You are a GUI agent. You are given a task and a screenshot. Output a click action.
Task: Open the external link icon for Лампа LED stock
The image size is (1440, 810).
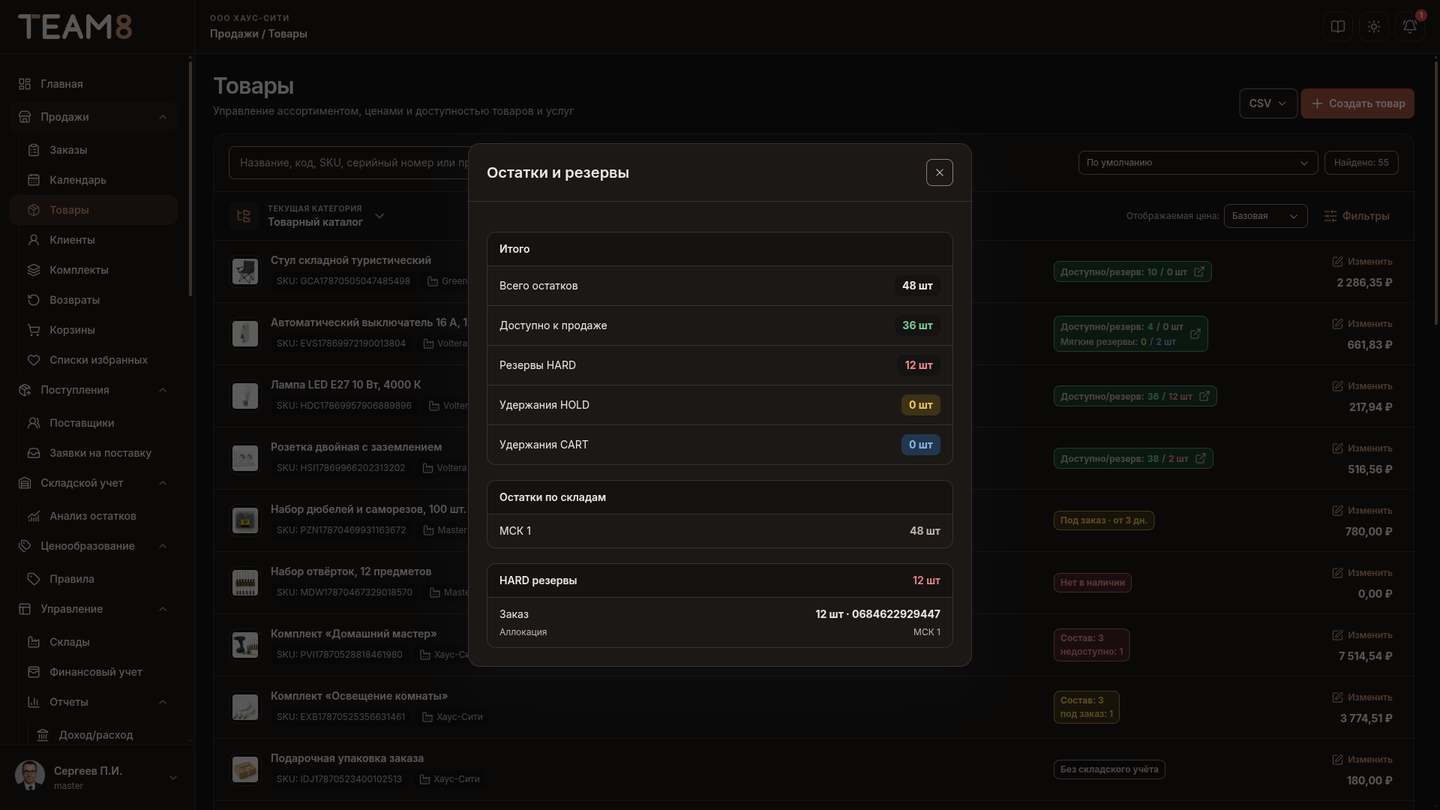click(x=1204, y=396)
